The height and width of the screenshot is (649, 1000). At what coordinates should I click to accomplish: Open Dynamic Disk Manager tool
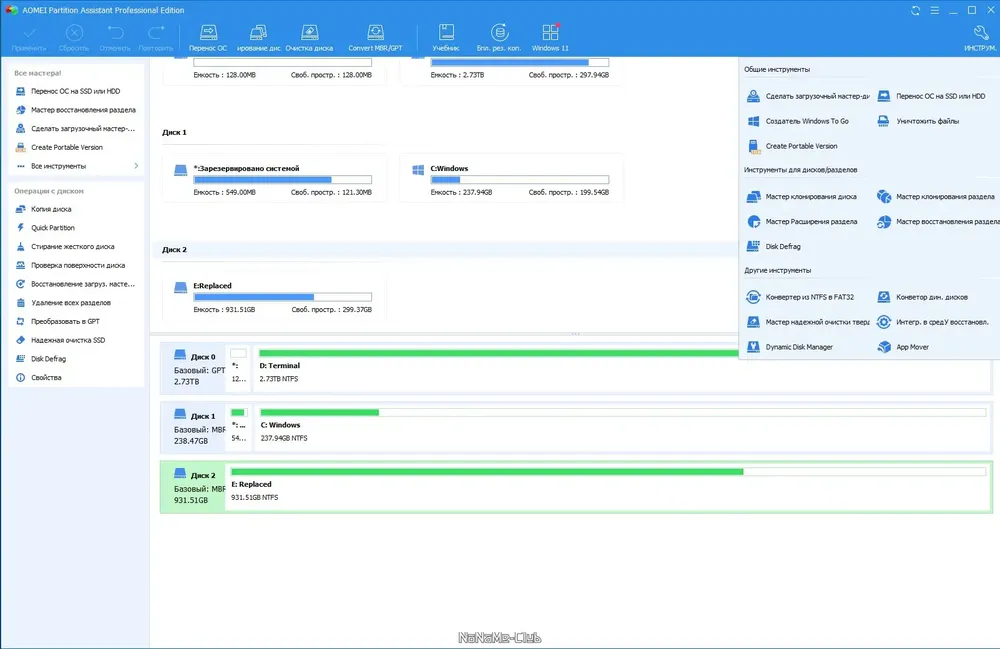coord(790,347)
